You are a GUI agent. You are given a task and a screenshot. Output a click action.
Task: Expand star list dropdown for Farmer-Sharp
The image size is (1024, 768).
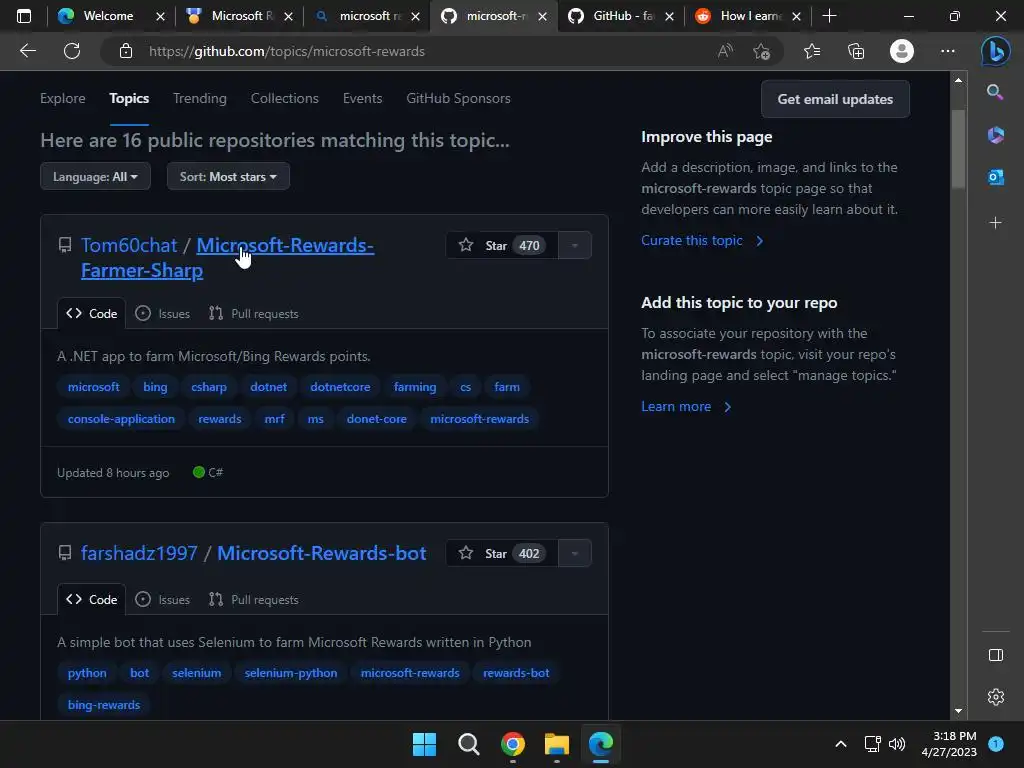(x=575, y=246)
